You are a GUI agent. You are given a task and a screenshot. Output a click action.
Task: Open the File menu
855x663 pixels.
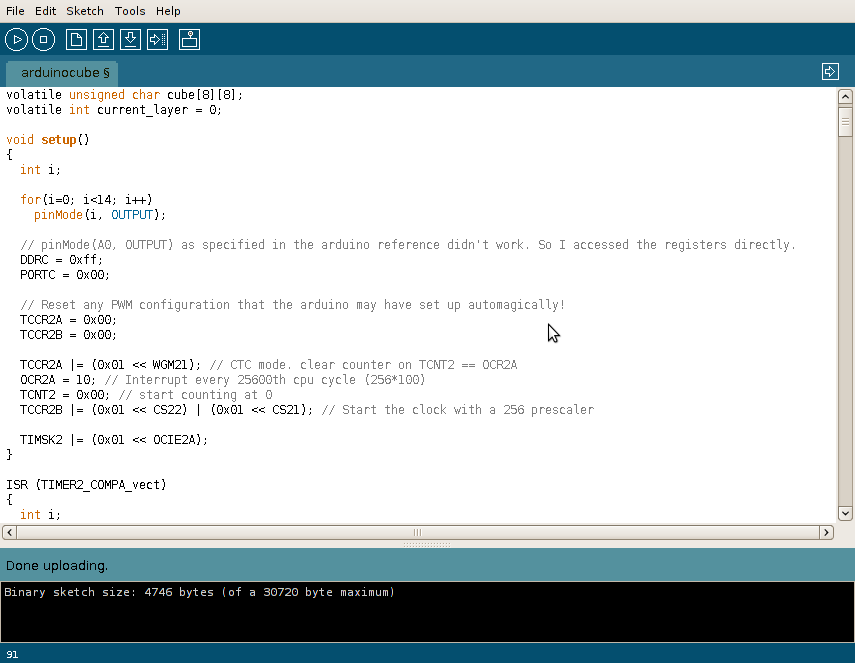tap(15, 11)
